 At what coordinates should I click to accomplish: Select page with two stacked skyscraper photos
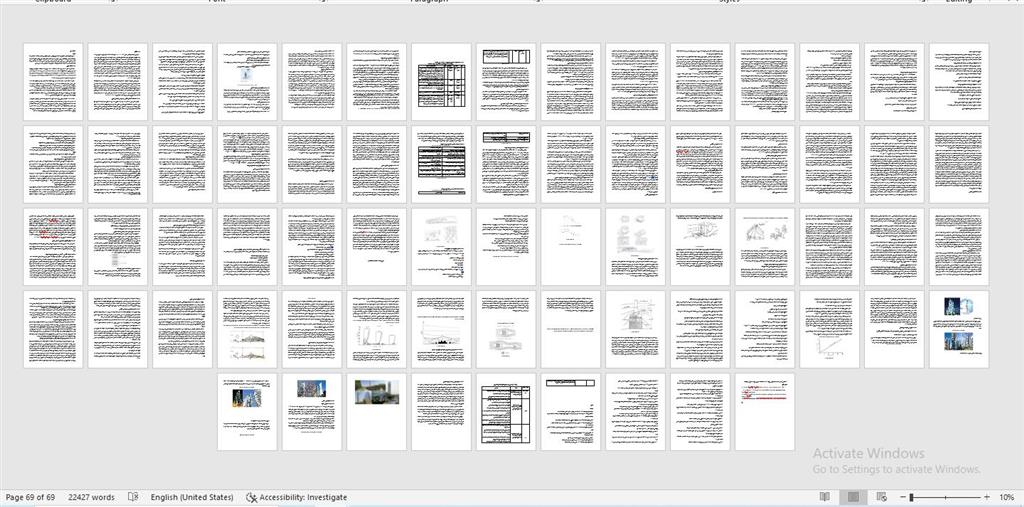tap(959, 329)
